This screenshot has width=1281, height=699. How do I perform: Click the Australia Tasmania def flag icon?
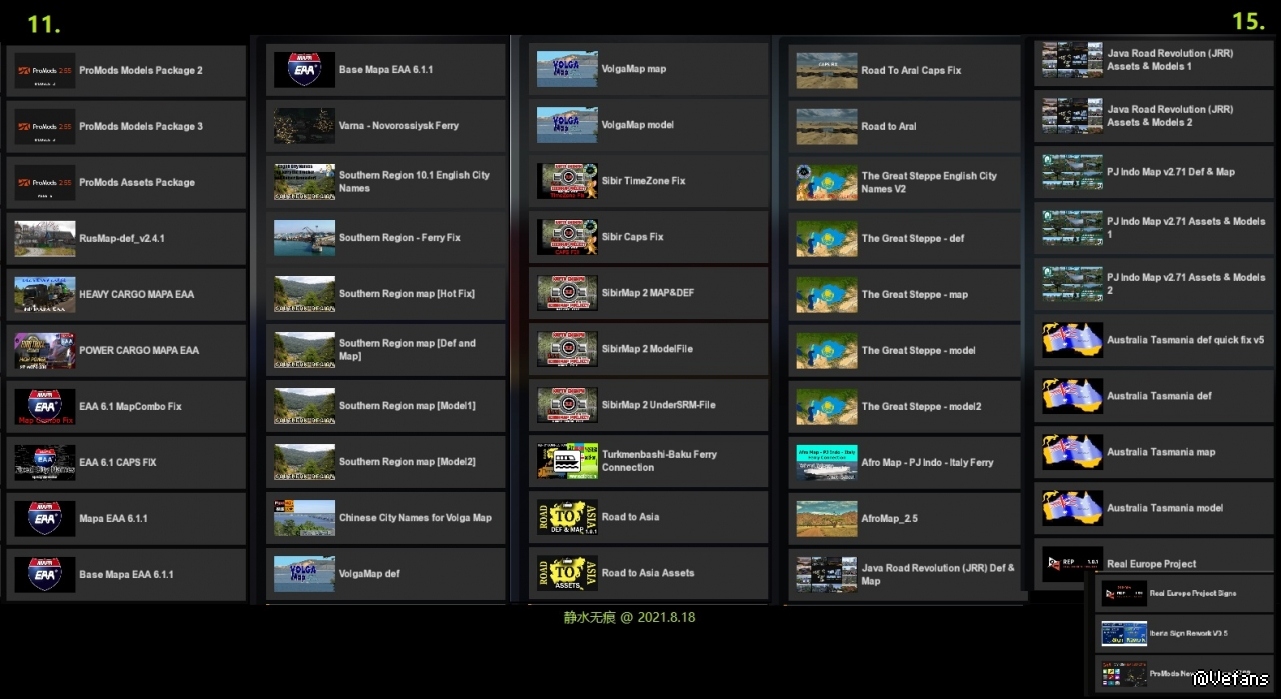click(x=1072, y=396)
